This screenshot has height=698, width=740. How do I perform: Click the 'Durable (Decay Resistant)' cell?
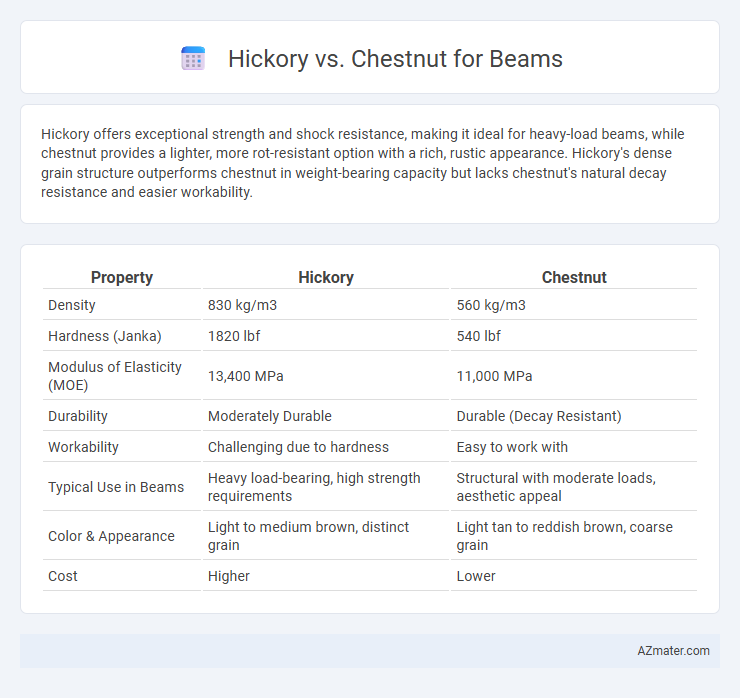pos(539,416)
